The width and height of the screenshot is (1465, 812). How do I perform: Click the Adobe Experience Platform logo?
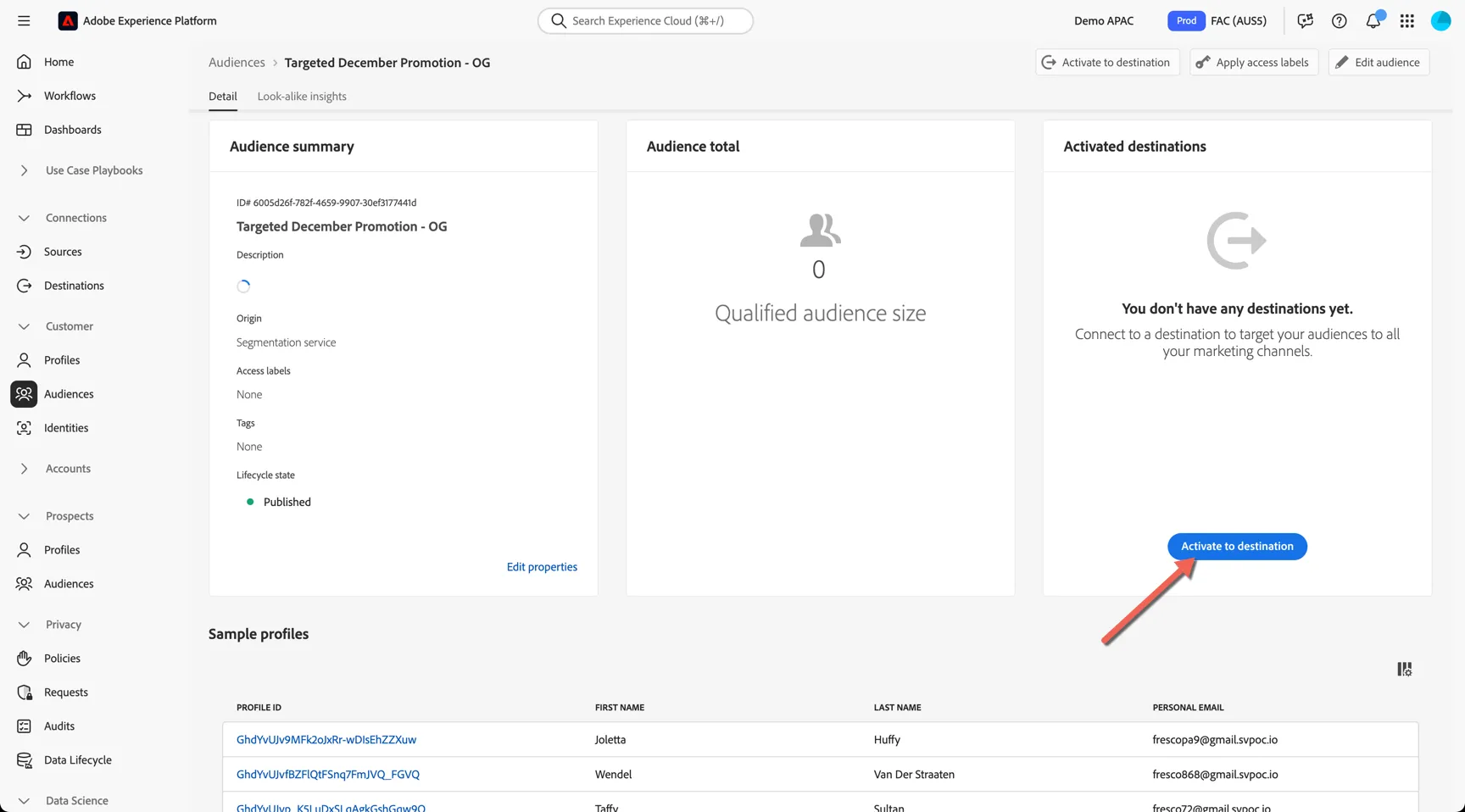pyautogui.click(x=68, y=20)
